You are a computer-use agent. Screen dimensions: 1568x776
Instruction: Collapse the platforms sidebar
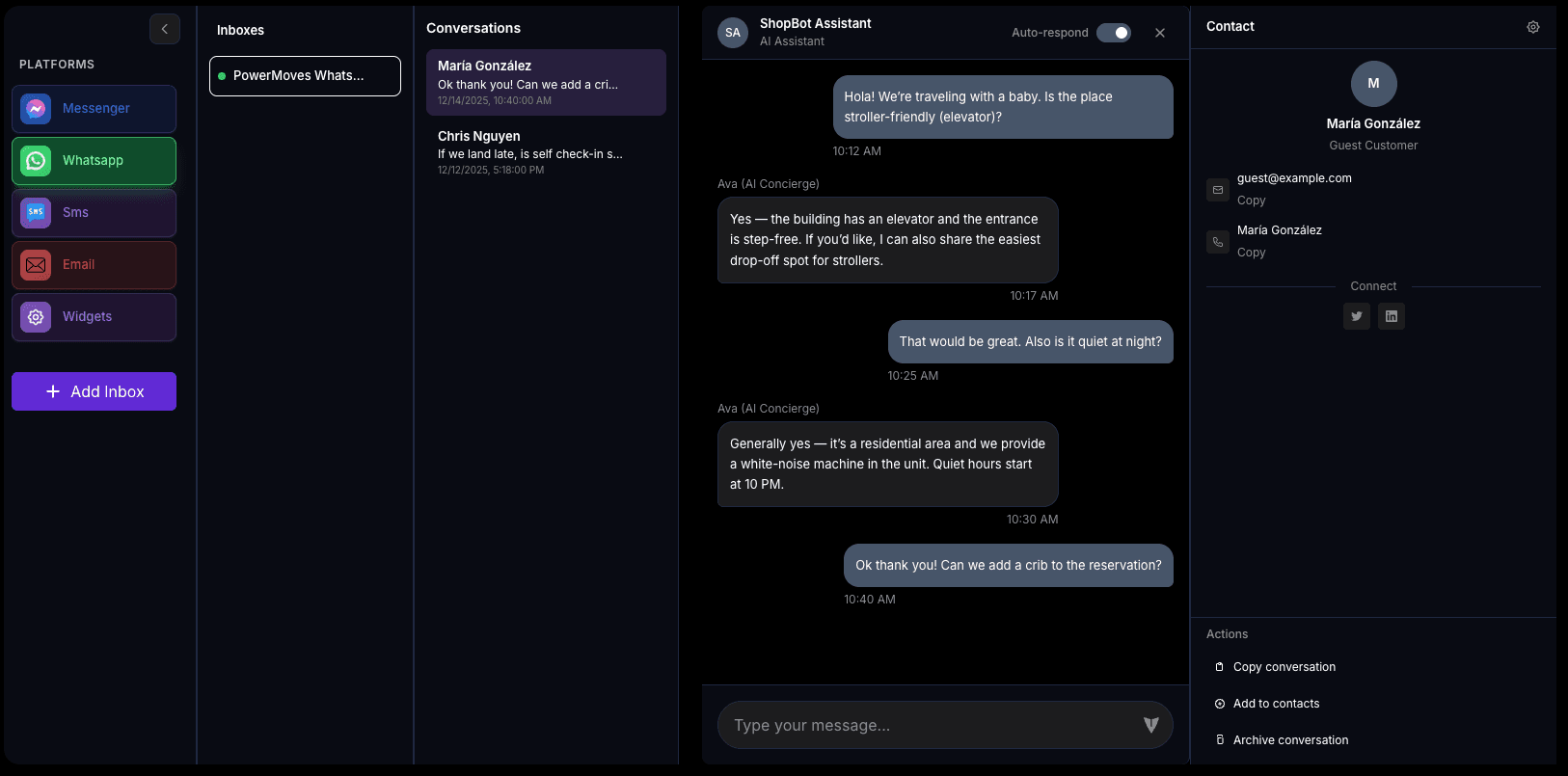[x=165, y=29]
